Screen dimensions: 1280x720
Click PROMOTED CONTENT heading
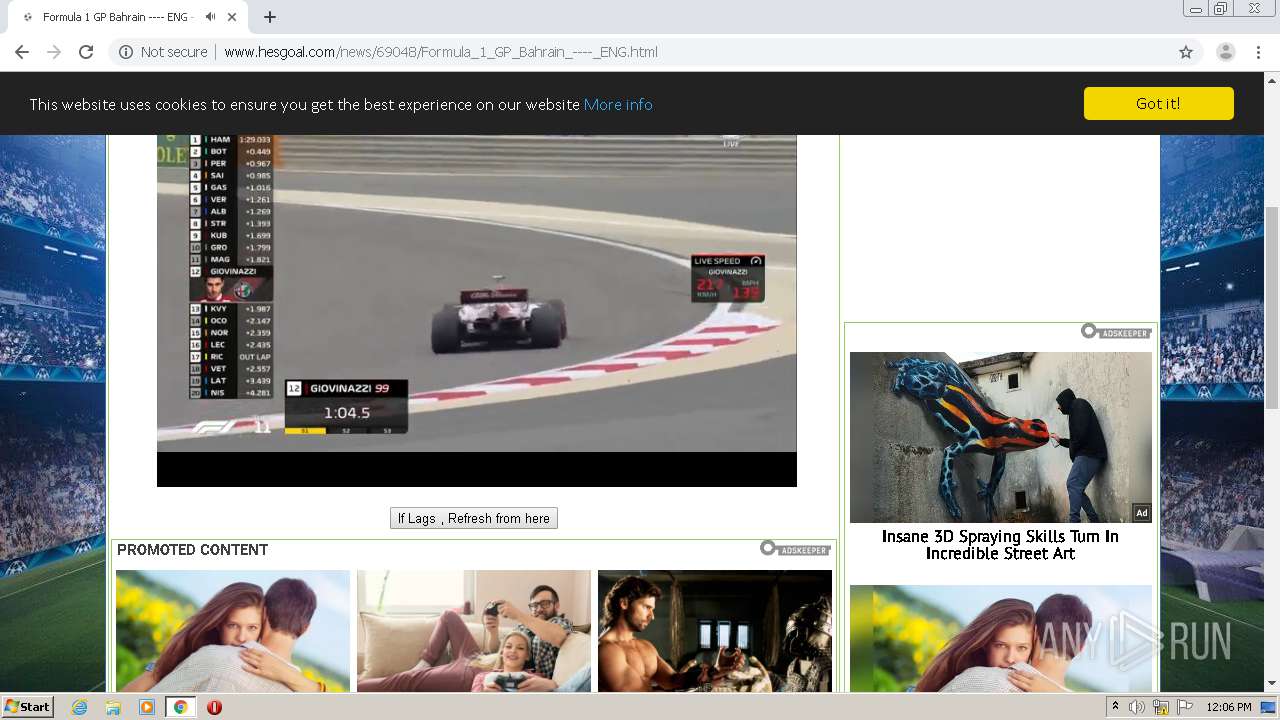[x=192, y=550]
